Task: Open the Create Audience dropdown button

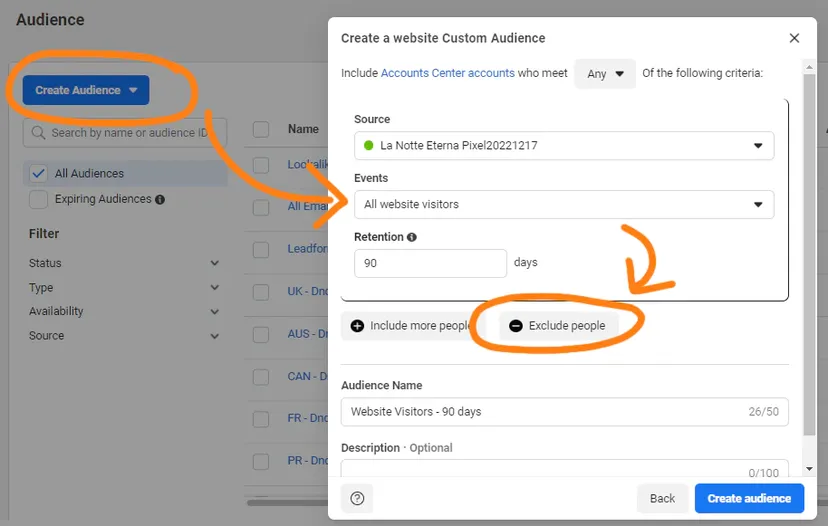Action: pos(86,90)
